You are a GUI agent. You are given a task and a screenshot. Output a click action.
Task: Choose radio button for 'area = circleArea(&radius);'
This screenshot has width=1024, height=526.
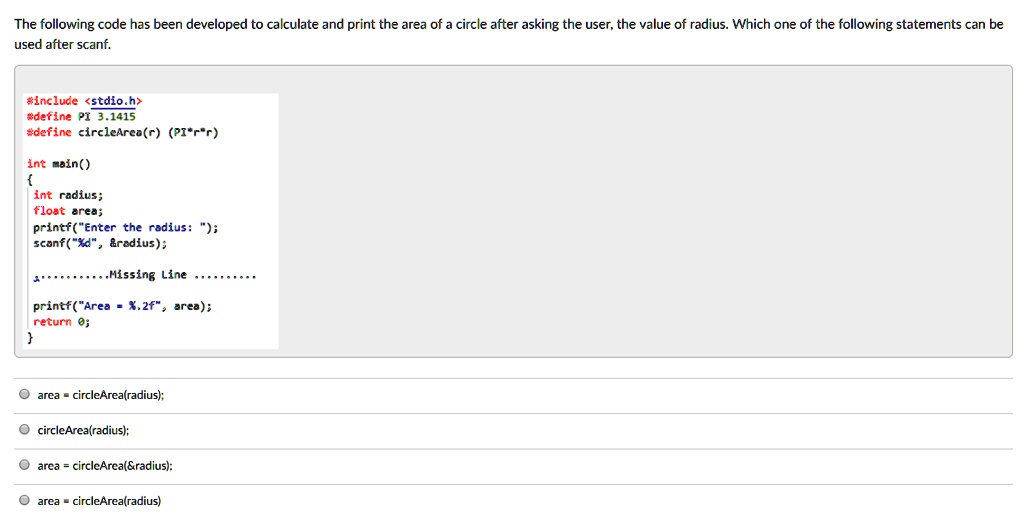24,465
